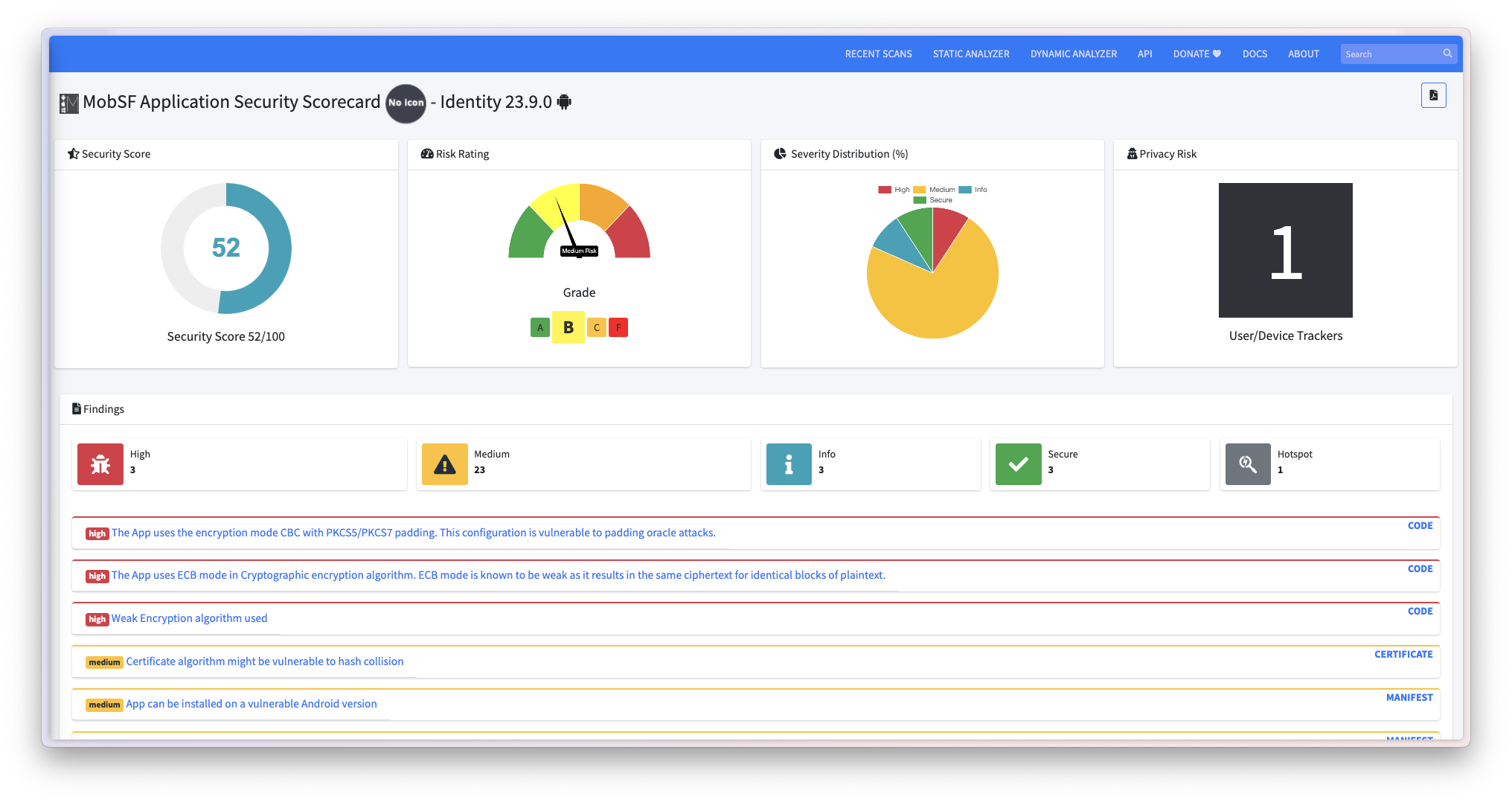The image size is (1512, 802).
Task: Click the orange C grade swatch
Action: pos(597,327)
